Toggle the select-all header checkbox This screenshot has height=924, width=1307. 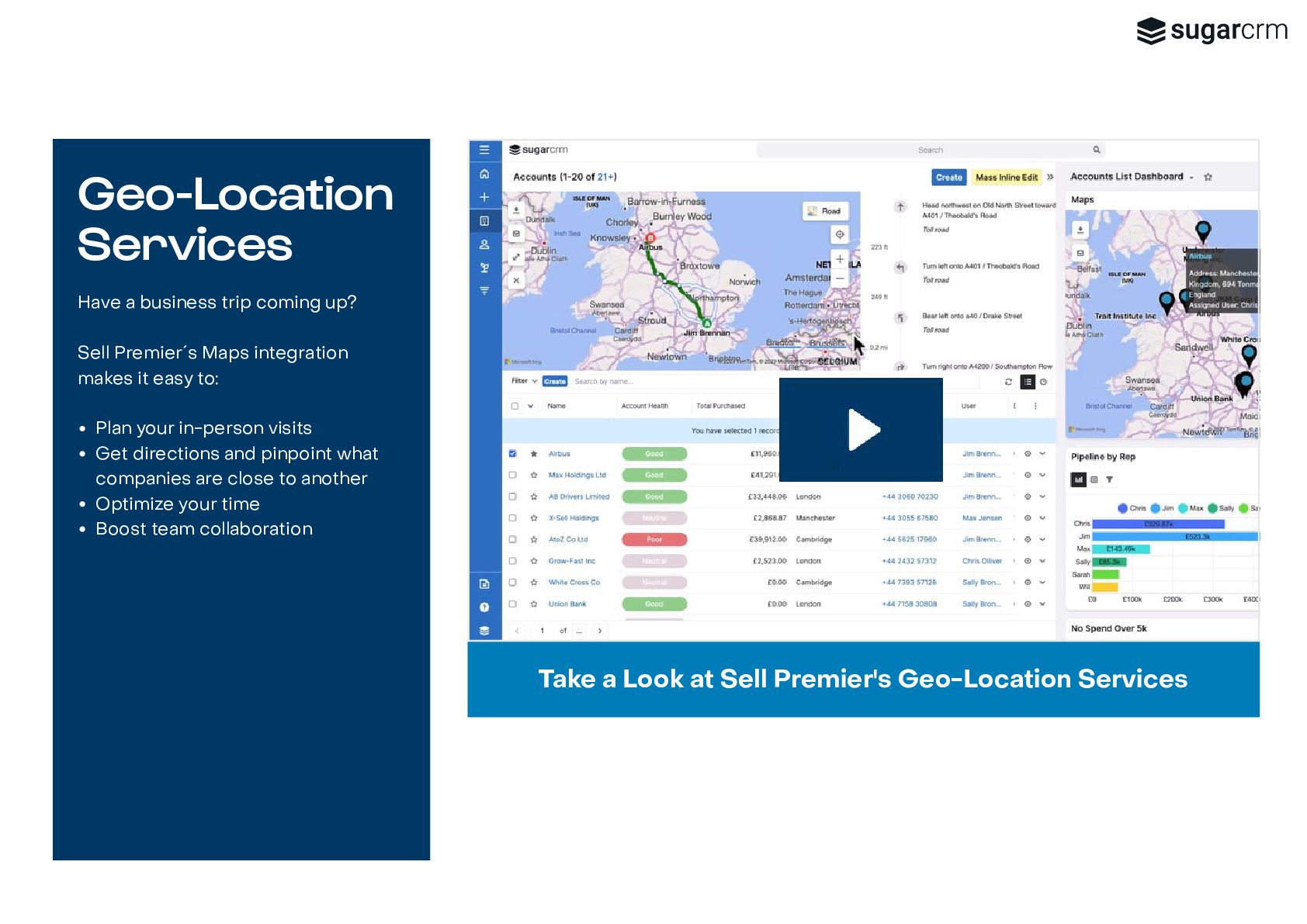[x=515, y=406]
